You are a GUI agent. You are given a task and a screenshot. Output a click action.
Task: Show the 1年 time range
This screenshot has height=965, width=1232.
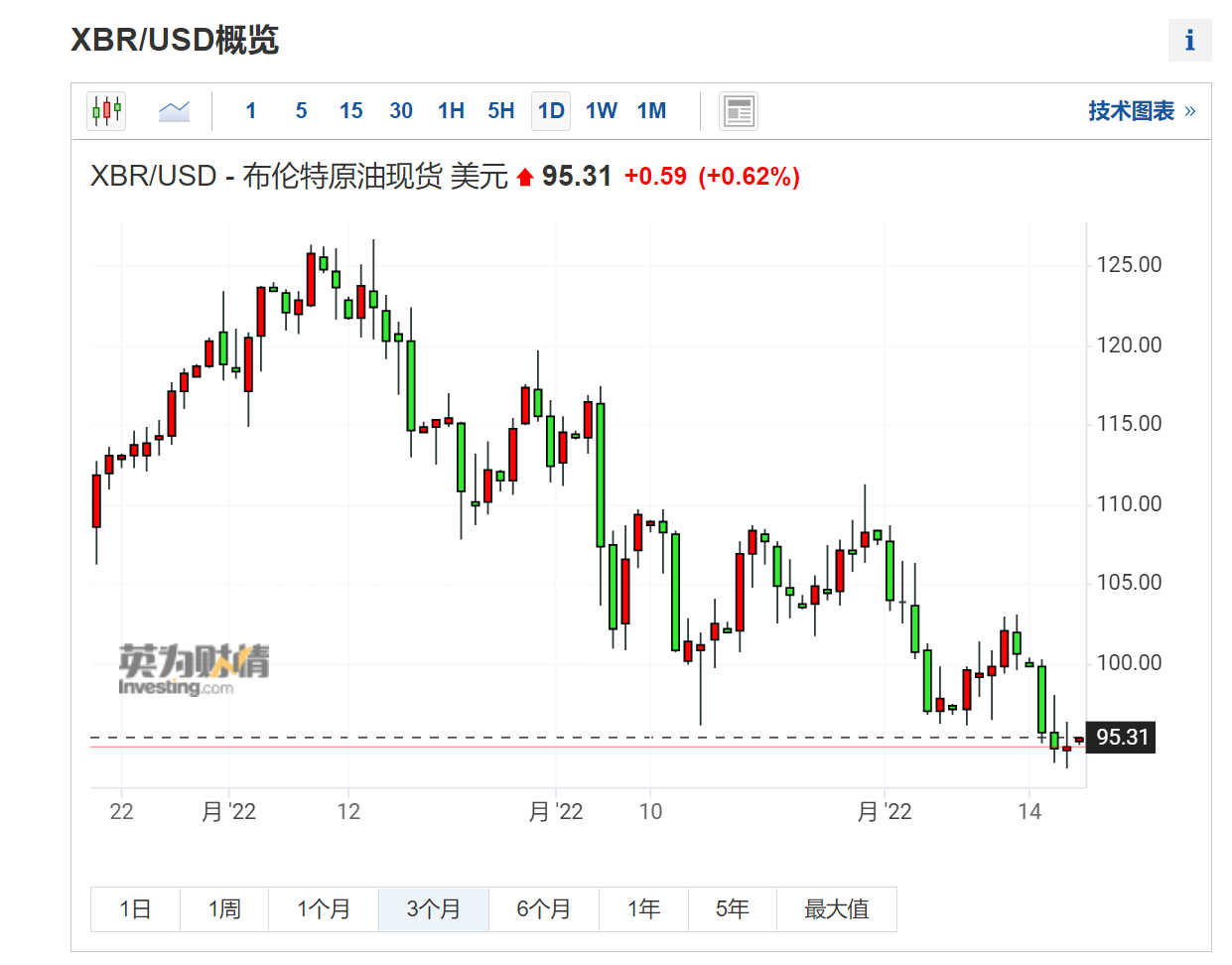[643, 909]
